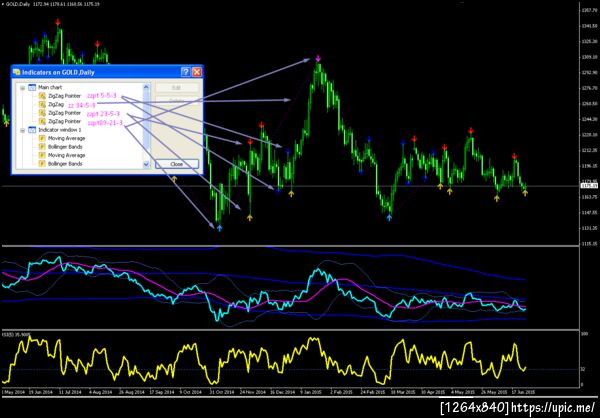Click the indicator list scrollbar thumb
This screenshot has width=600, height=418.
pos(146,121)
